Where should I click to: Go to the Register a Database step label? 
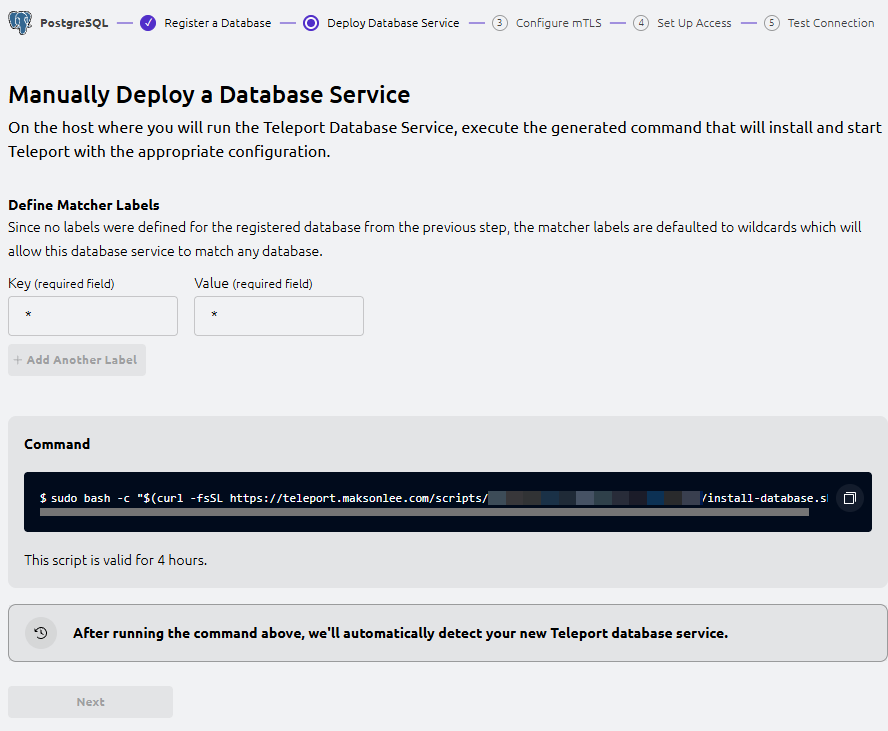coord(217,23)
